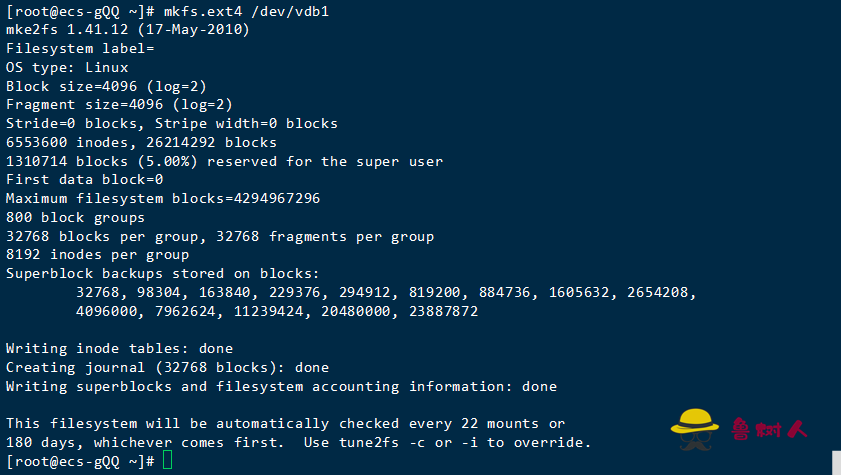Screen dimensions: 841x475
Task: Click the 'Superblock backups stored on blocks' line
Action: coord(163,273)
